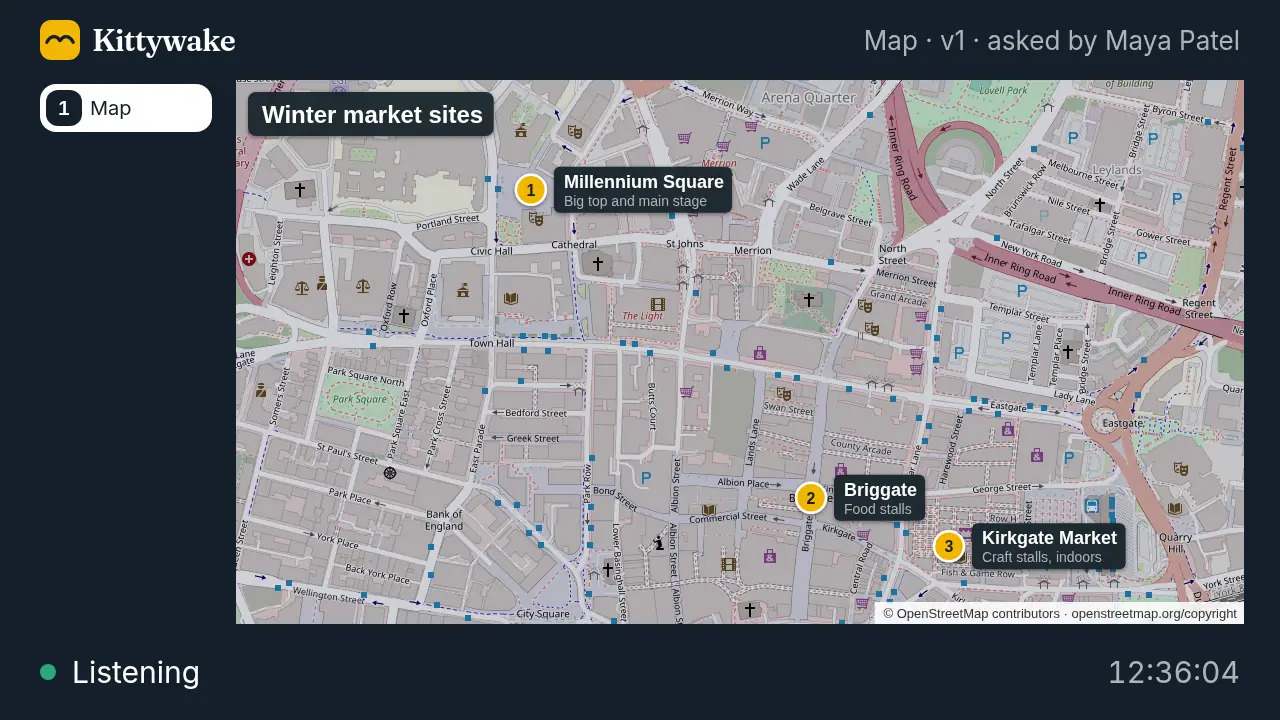Click the Kittywake brand name

164,41
